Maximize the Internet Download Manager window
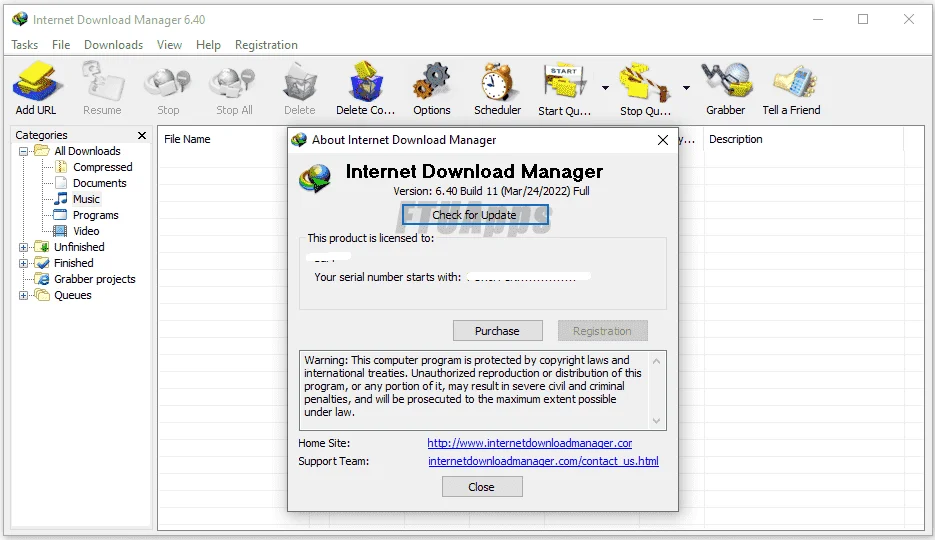Viewport: 935px width, 540px height. (863, 19)
